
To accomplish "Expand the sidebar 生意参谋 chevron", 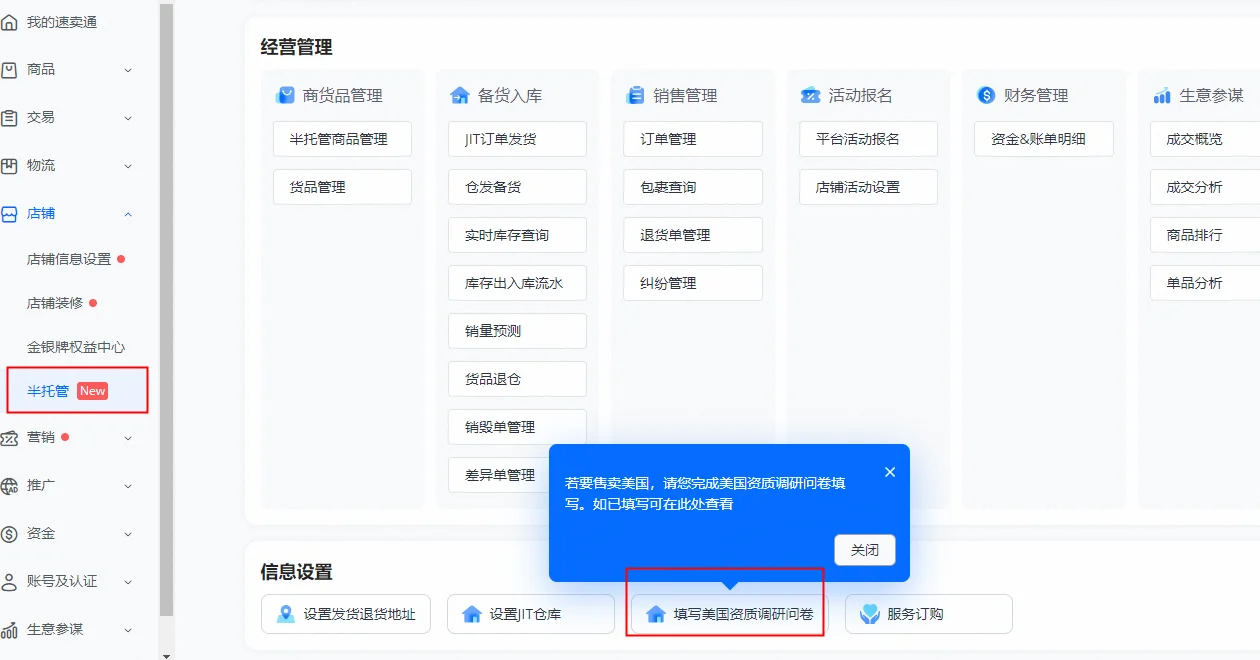I will click(128, 630).
